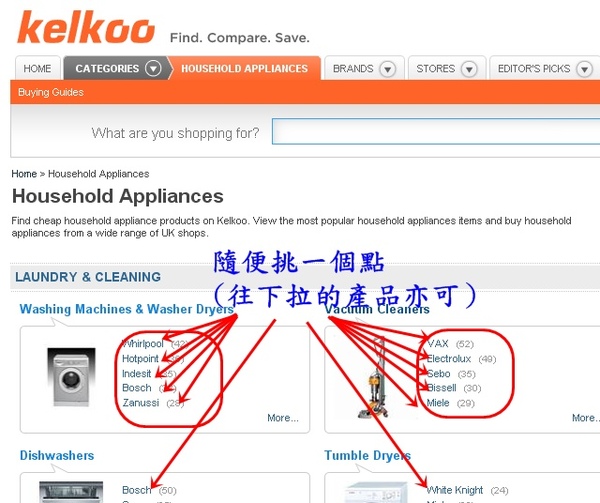Open the washing machine thumbnail image
This screenshot has width=600, height=503.
[x=71, y=377]
